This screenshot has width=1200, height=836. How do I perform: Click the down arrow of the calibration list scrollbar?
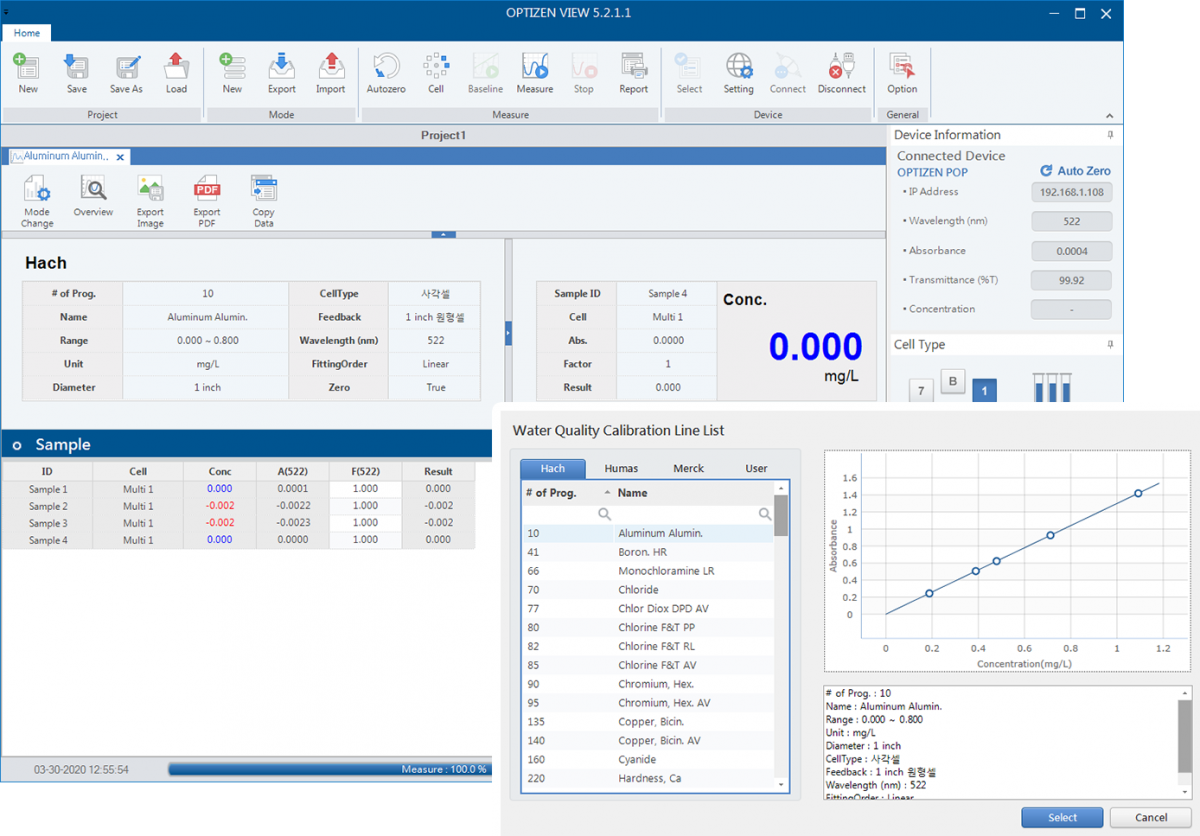tap(781, 786)
